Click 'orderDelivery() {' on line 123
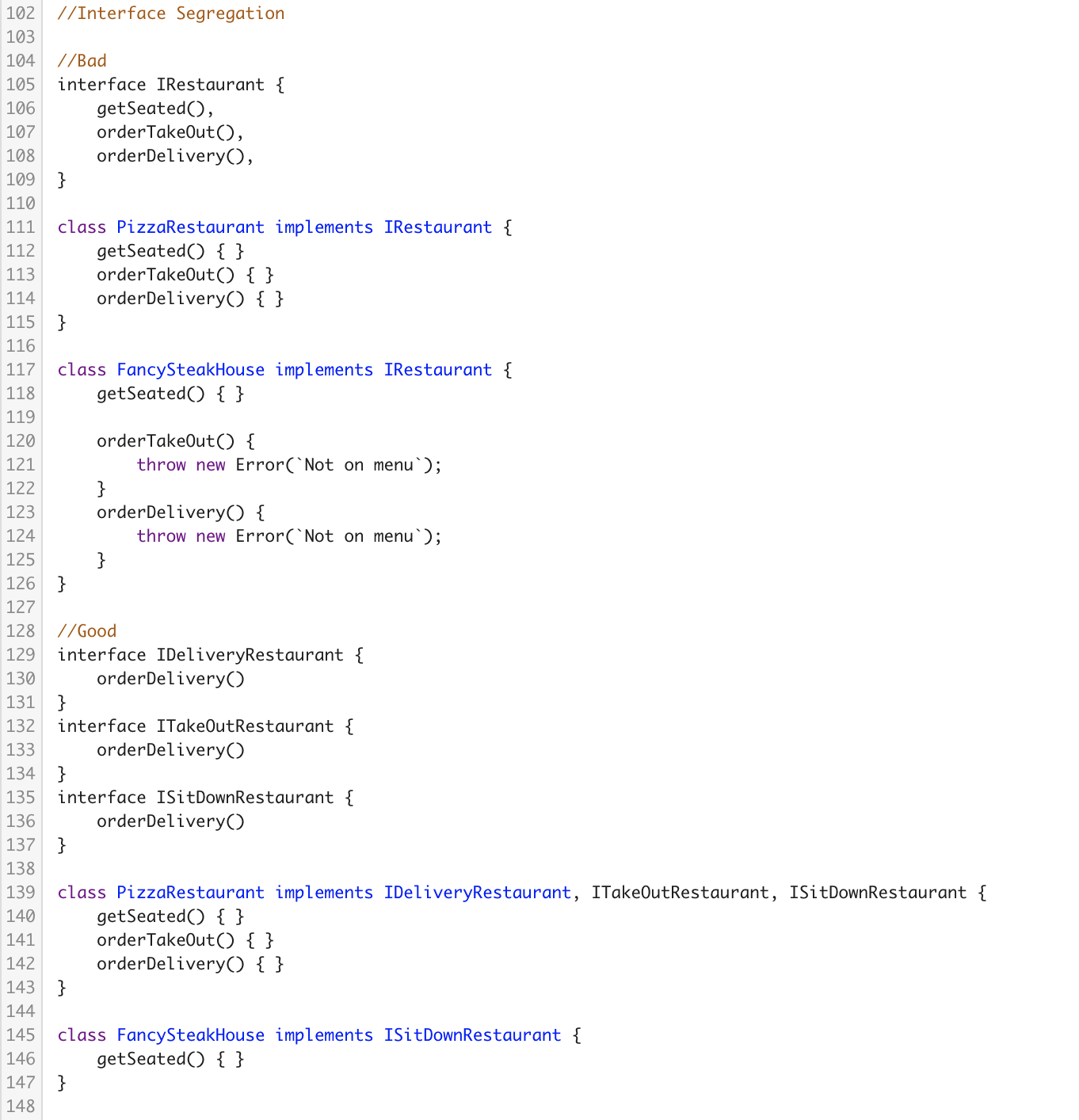This screenshot has width=1079, height=1120. click(x=181, y=512)
